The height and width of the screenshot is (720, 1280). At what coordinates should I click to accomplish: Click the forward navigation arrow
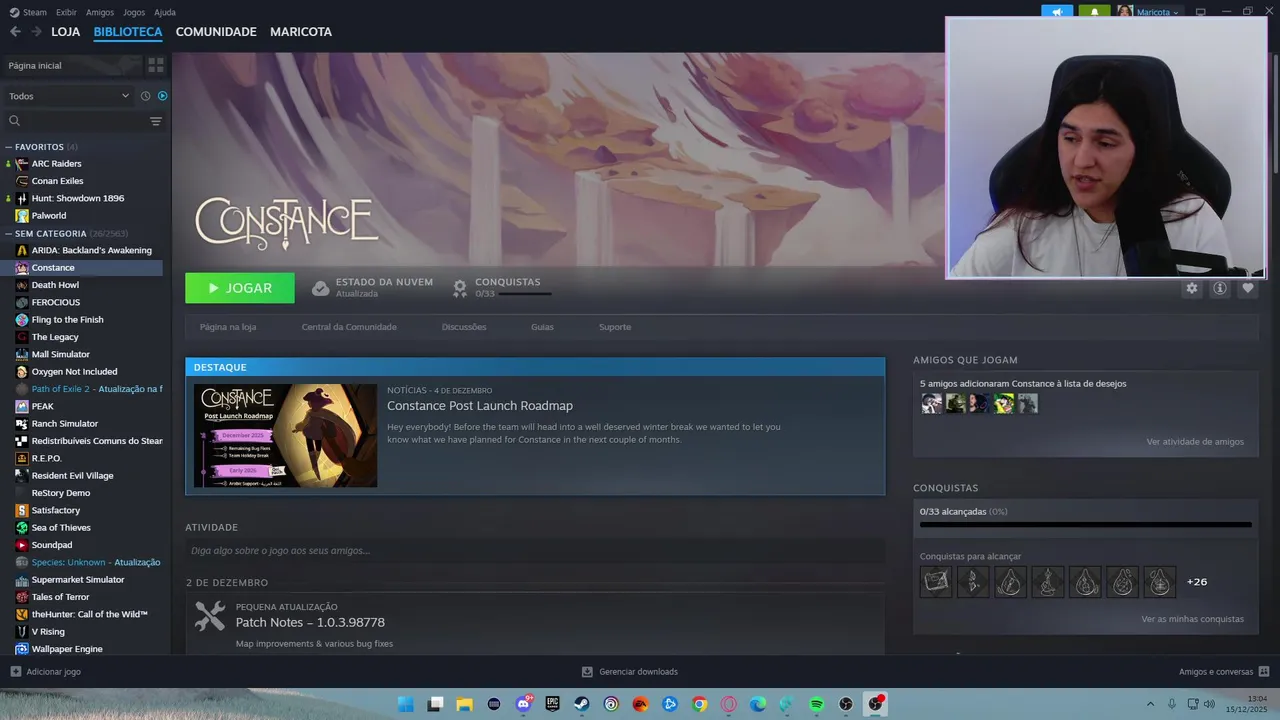click(36, 32)
